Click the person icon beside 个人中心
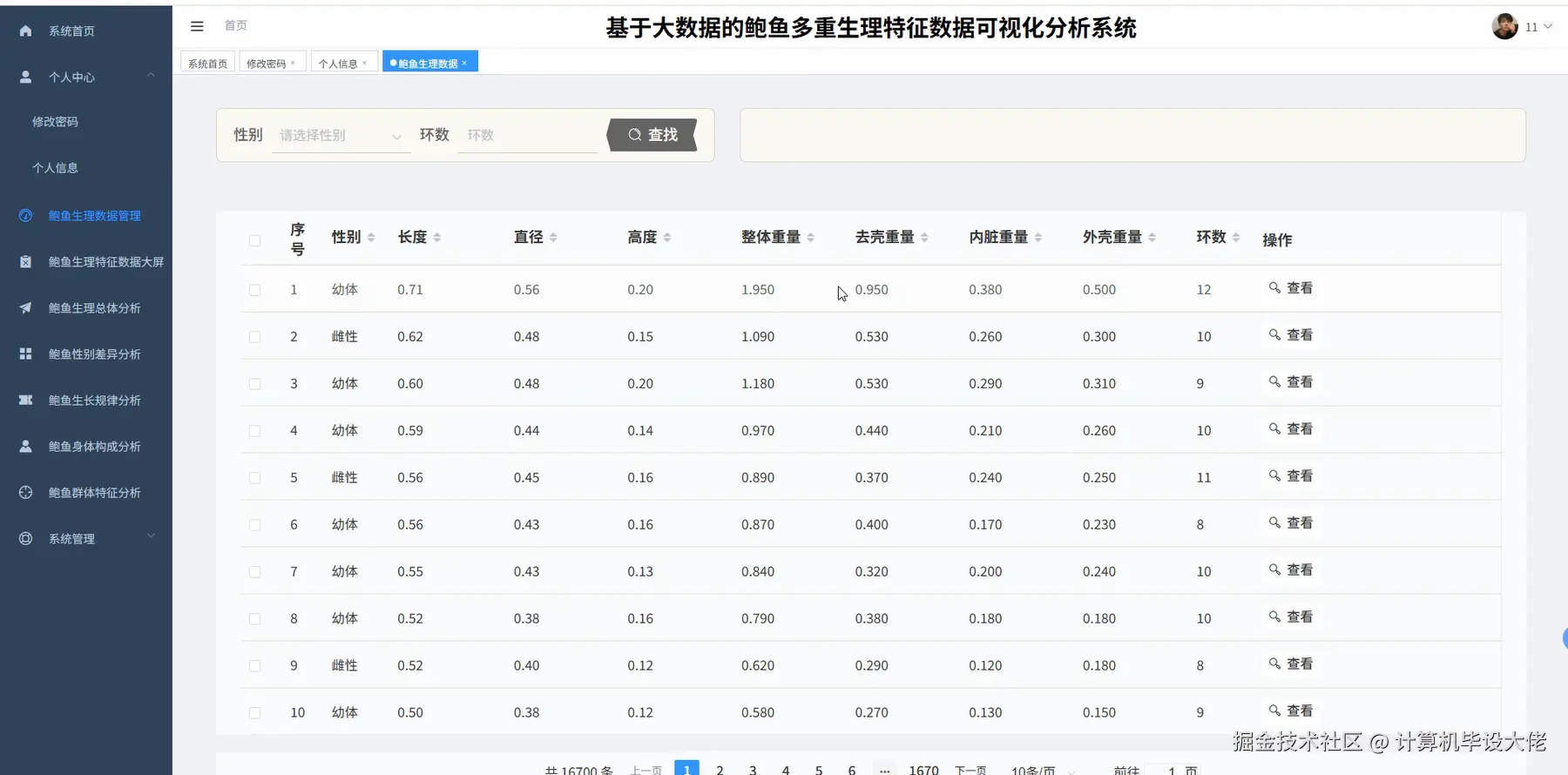The image size is (1568, 775). click(25, 77)
